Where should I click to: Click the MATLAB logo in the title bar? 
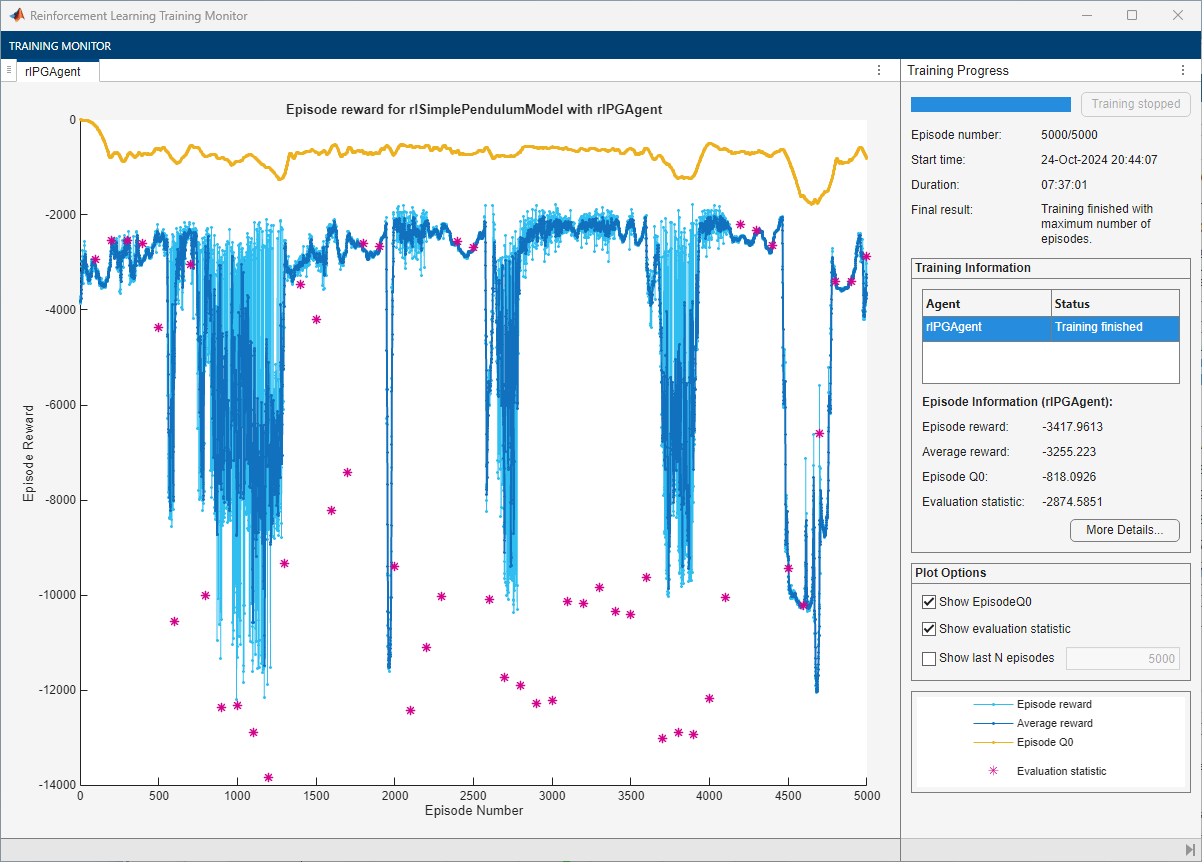coord(17,16)
